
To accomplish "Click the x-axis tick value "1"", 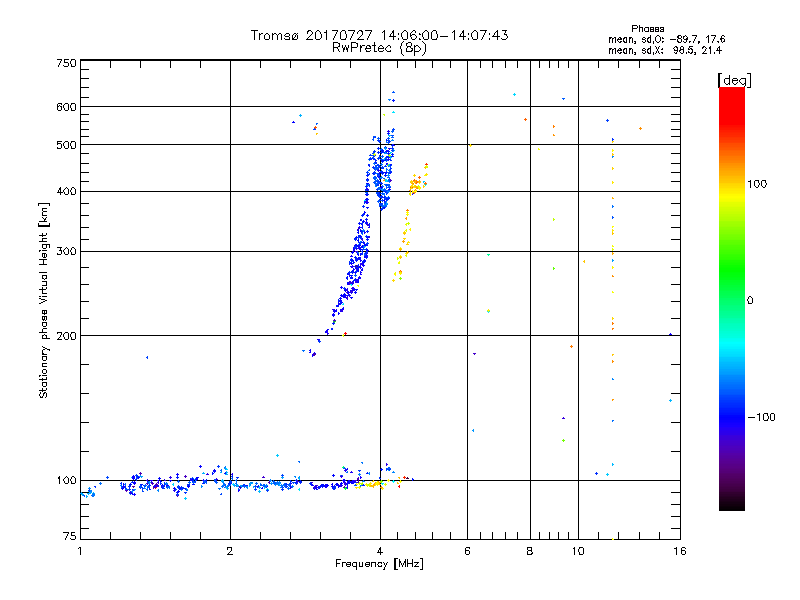I will [80, 551].
